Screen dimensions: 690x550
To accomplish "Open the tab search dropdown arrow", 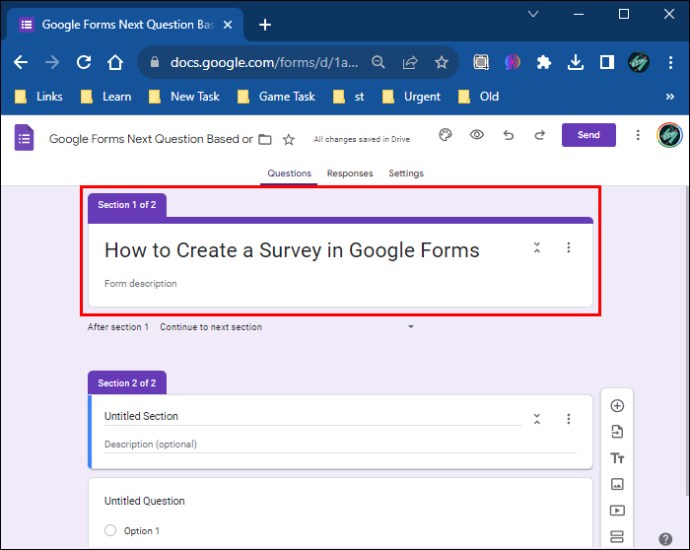I will pyautogui.click(x=533, y=14).
